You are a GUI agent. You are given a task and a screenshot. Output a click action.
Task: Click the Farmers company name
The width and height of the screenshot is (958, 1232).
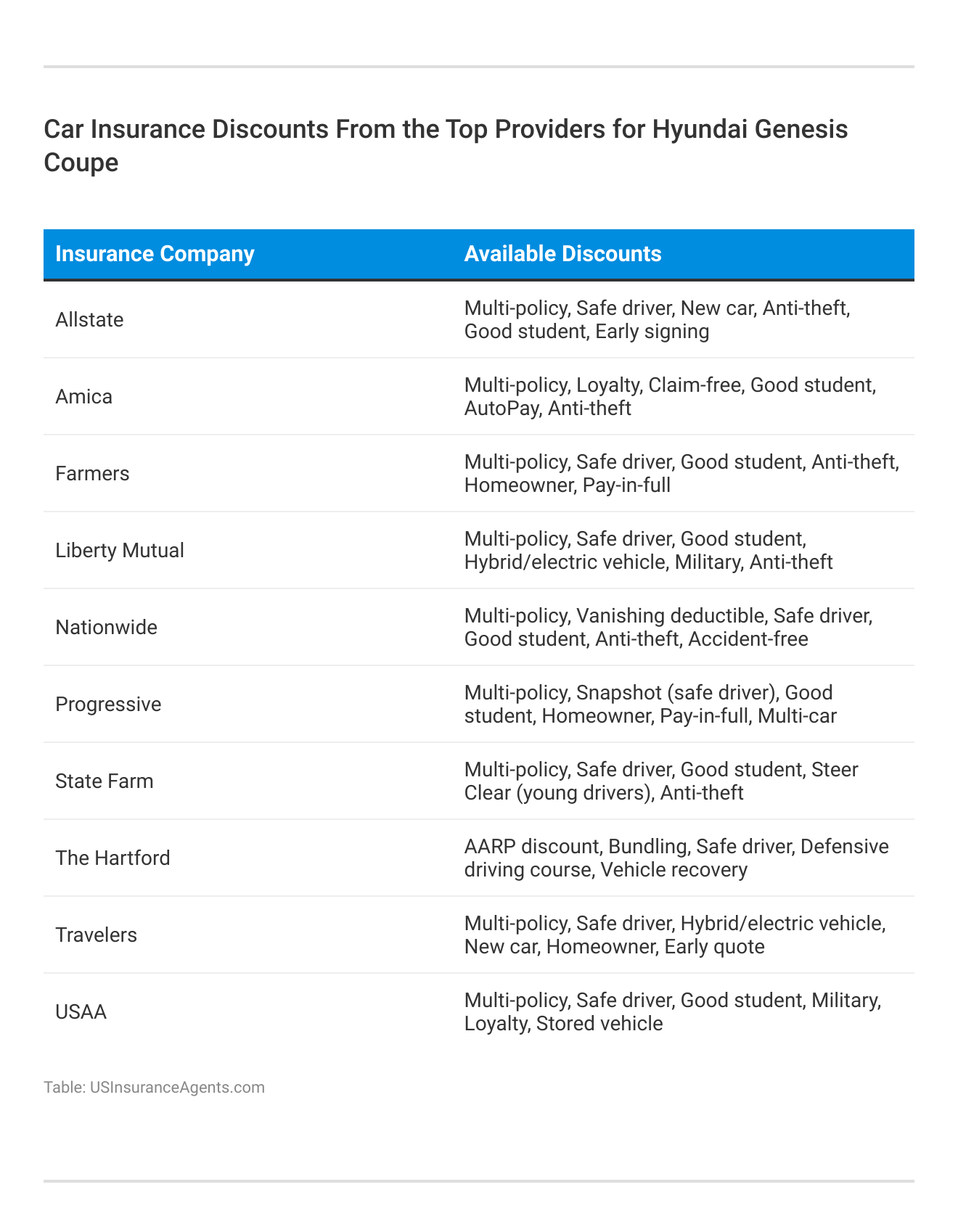(92, 474)
